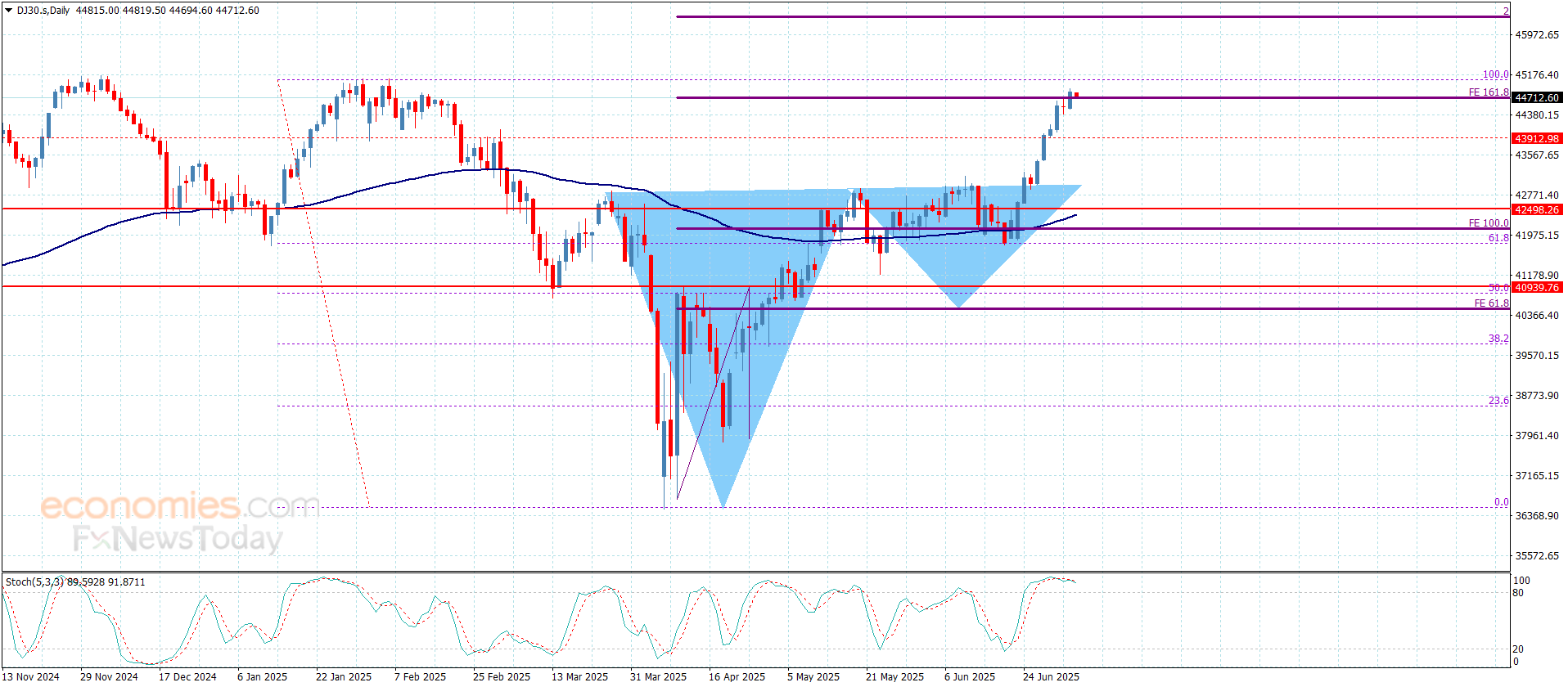Click the 36368.90 price scale value
The image size is (1568, 687).
[1537, 516]
